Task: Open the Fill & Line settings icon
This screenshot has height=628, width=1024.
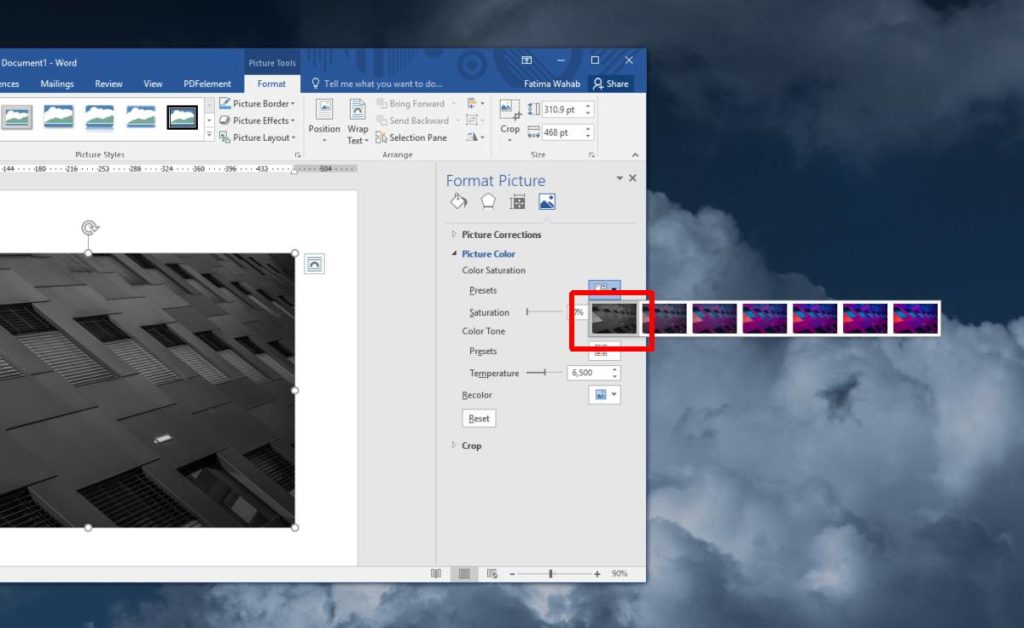Action: [459, 201]
